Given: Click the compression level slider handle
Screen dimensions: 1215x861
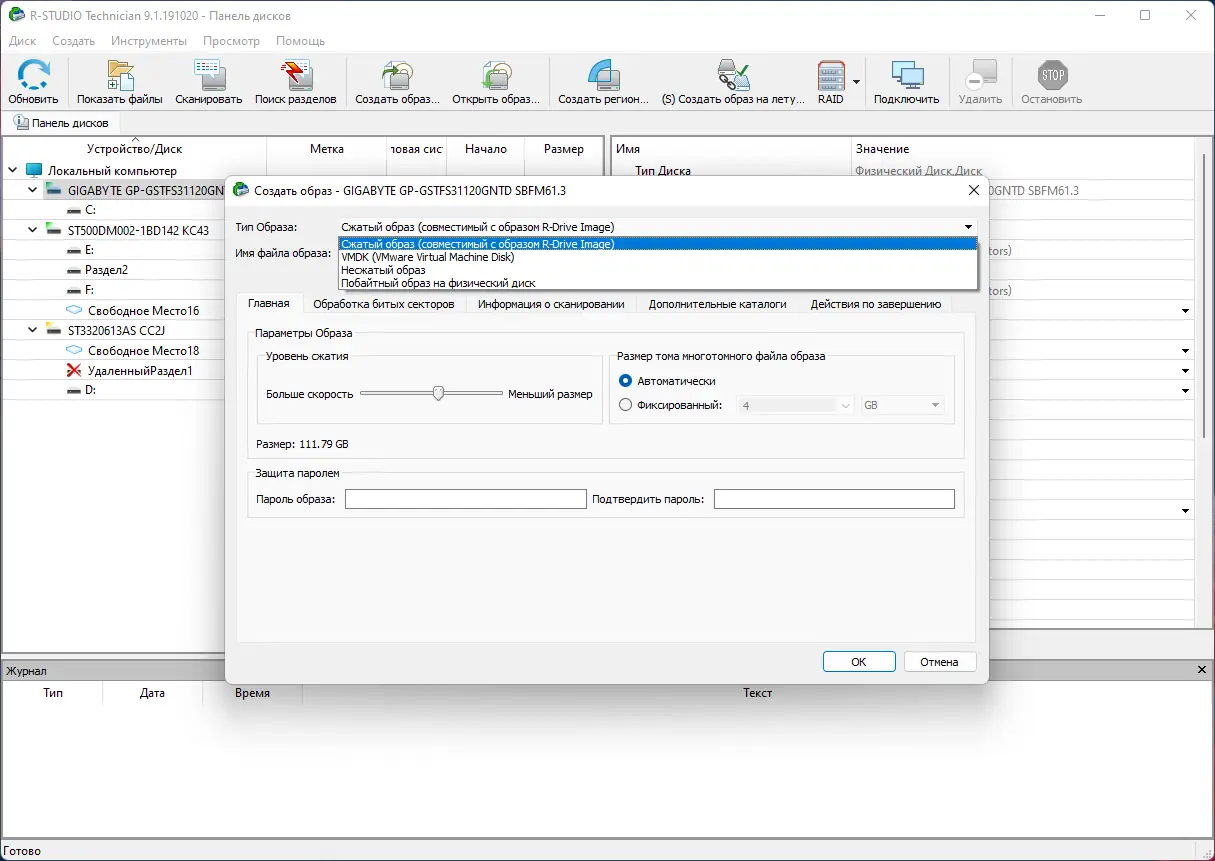Looking at the screenshot, I should (x=438, y=393).
